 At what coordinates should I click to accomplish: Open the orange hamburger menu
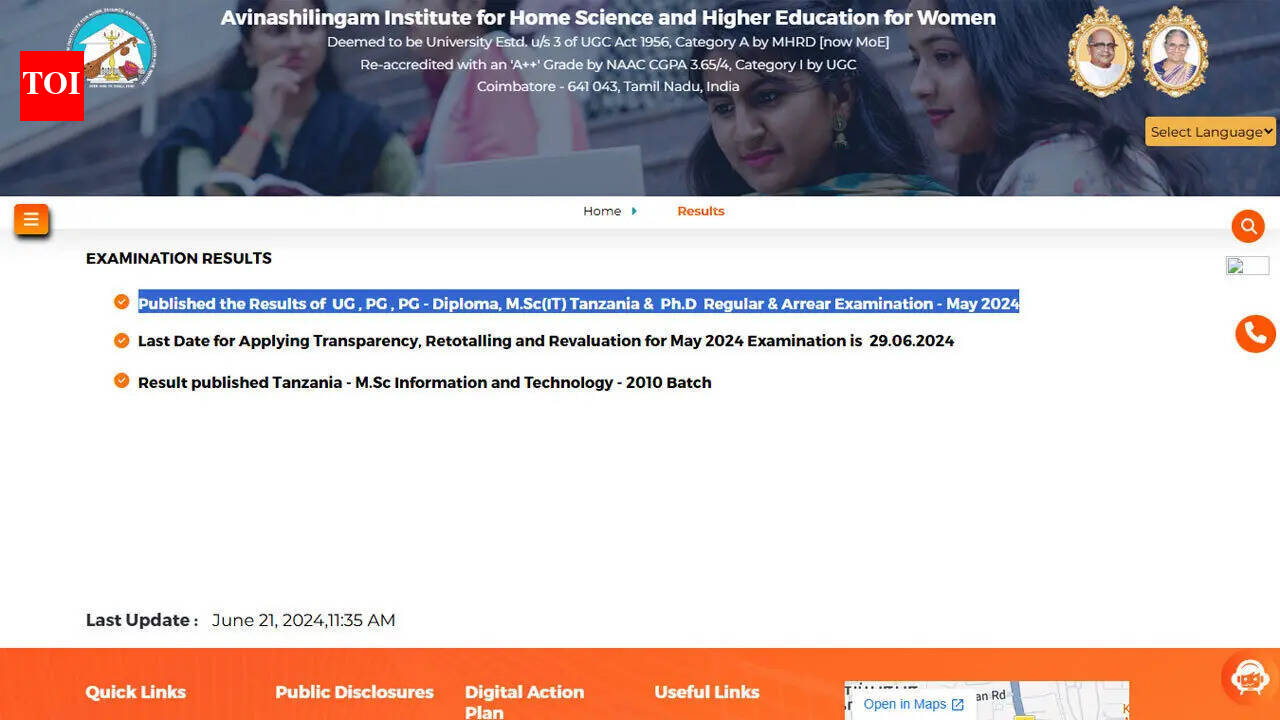(31, 220)
